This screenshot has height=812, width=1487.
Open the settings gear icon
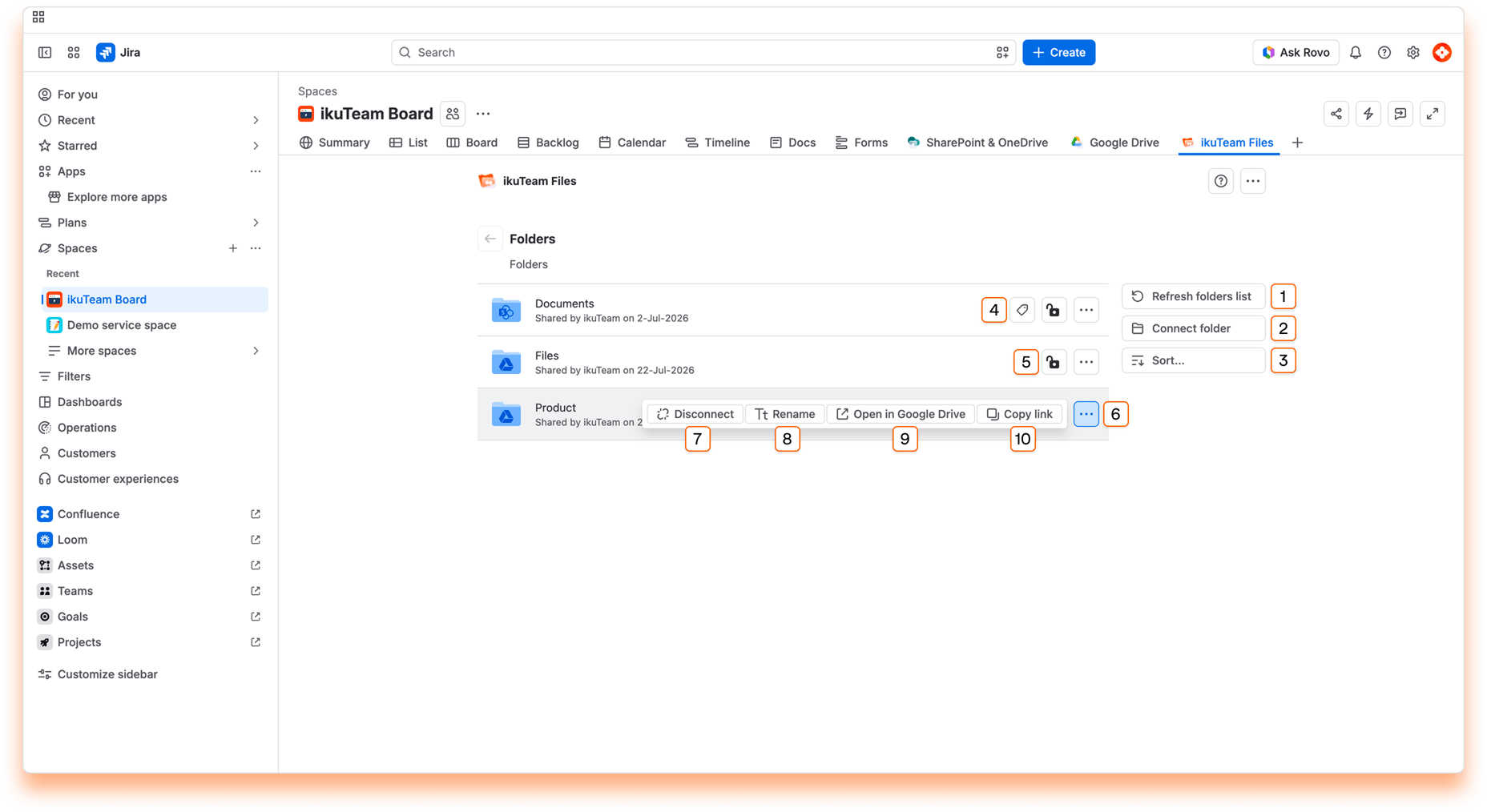(x=1413, y=52)
